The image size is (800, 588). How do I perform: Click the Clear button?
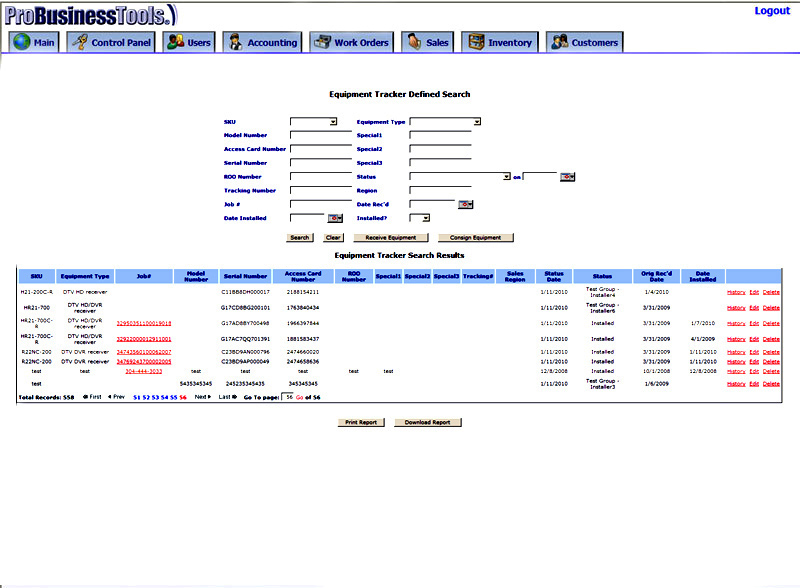(333, 237)
